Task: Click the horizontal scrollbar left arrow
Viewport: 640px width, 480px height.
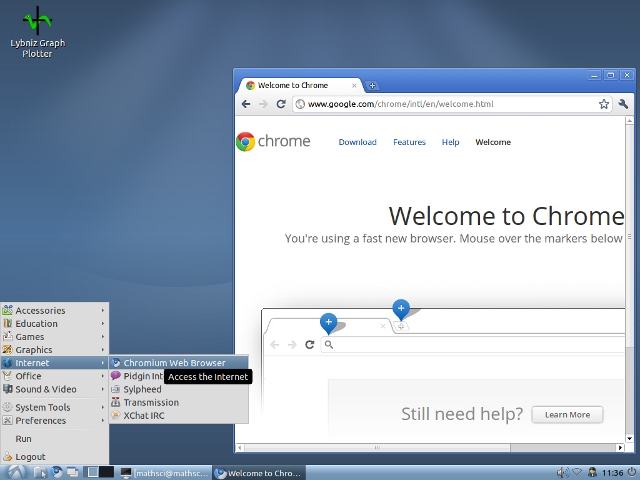Action: click(240, 447)
